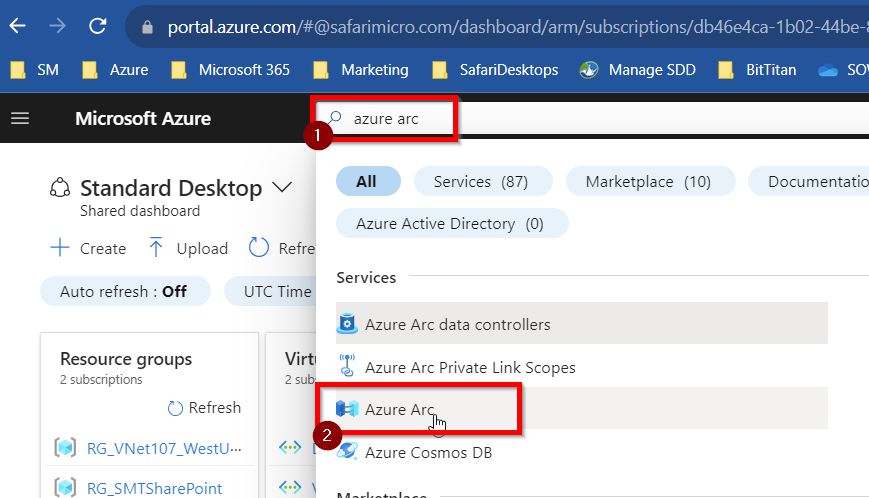Select the All search filter pill
869x498 pixels.
(x=368, y=181)
